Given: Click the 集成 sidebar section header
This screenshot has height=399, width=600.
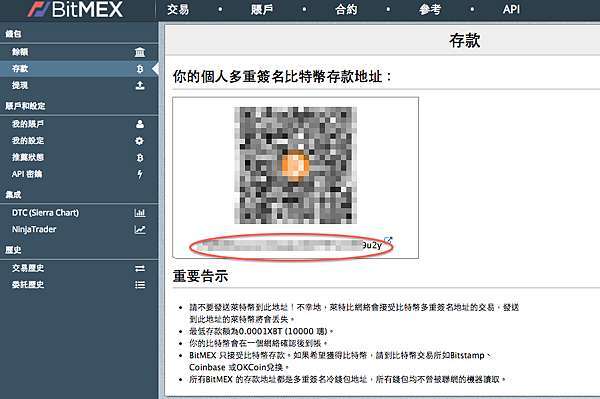Looking at the screenshot, I should tap(13, 195).
